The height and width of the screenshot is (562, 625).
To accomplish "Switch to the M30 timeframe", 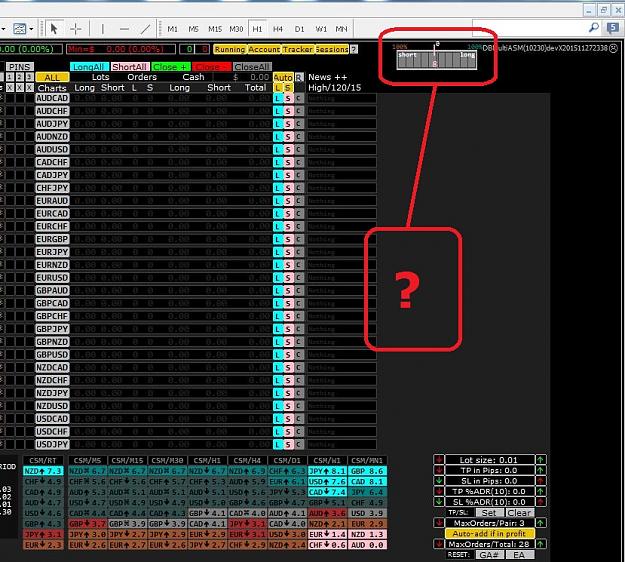I will [x=236, y=29].
